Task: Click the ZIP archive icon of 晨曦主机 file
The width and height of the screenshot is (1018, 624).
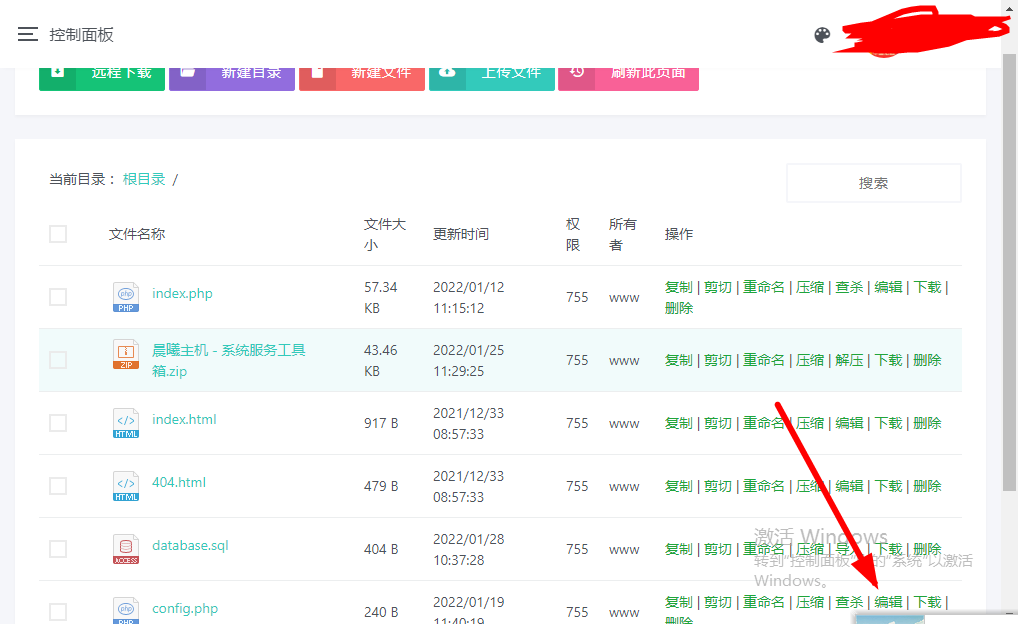Action: [x=126, y=355]
